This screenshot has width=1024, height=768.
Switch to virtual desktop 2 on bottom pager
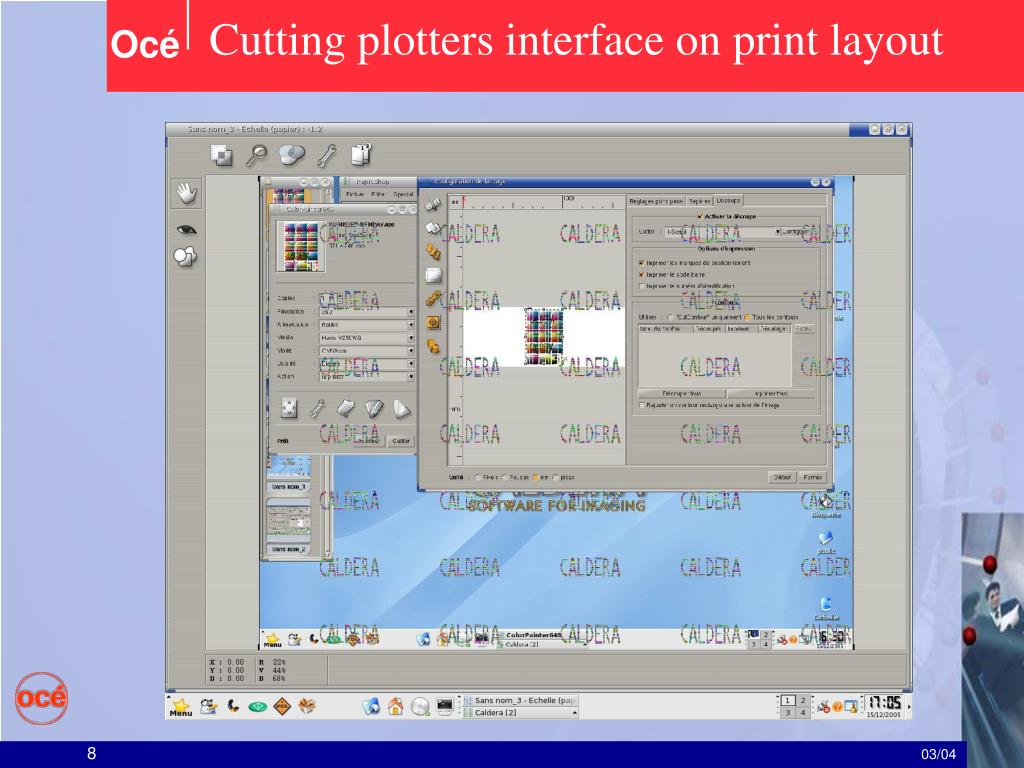coord(803,700)
